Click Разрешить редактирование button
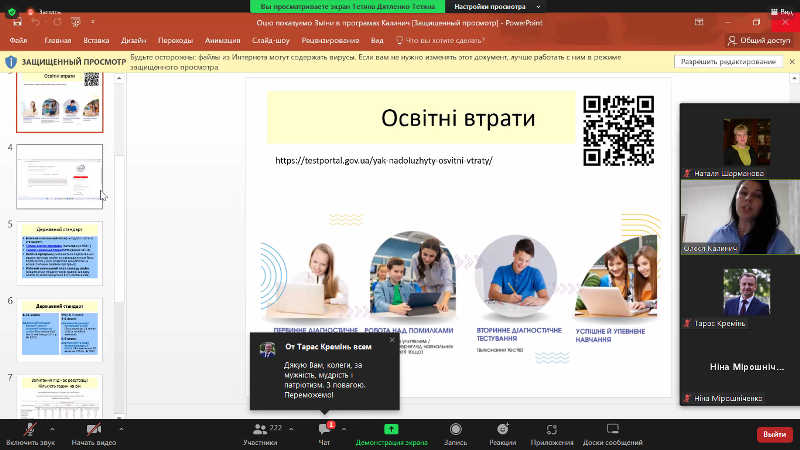 729,62
